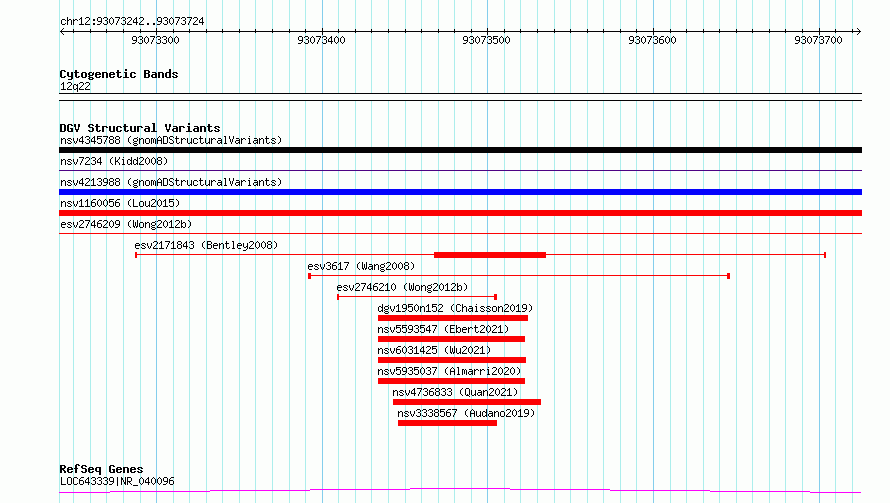This screenshot has width=890, height=503.
Task: Click the ruler's right arrow end
Action: [x=858, y=31]
